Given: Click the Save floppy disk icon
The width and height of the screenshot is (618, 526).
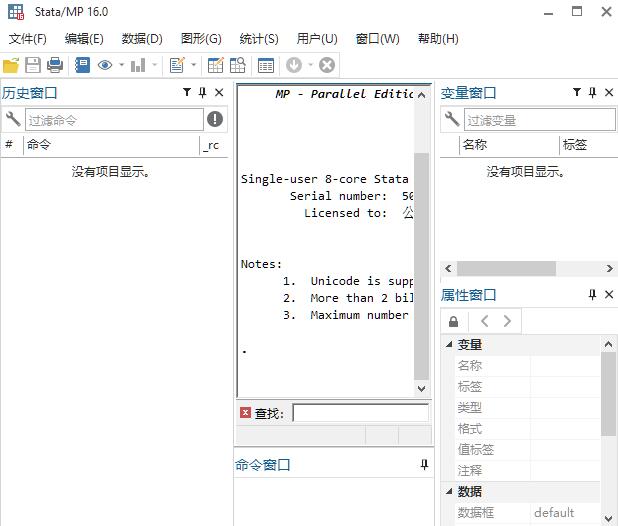Looking at the screenshot, I should pos(33,65).
